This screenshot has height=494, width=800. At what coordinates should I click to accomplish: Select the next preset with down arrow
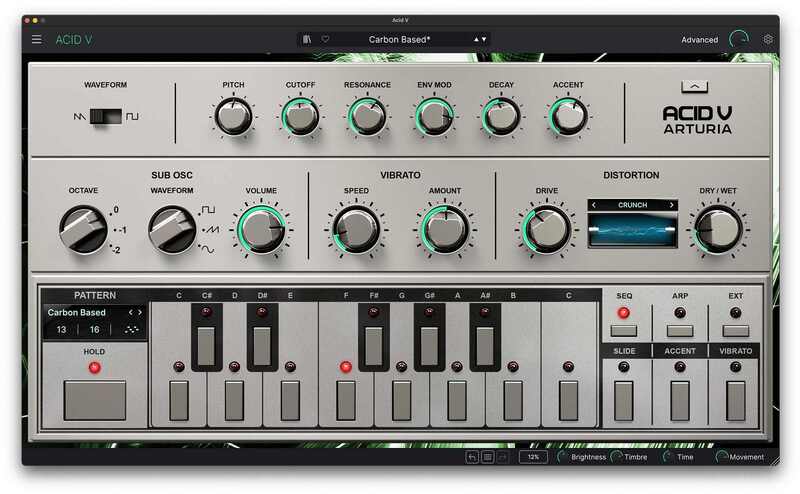click(x=484, y=39)
